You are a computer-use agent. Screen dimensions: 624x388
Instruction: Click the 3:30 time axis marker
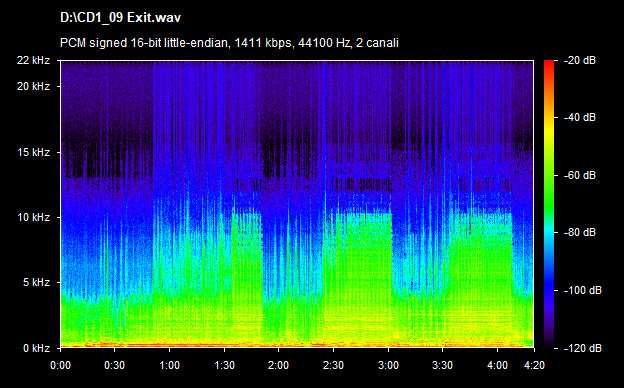click(443, 365)
